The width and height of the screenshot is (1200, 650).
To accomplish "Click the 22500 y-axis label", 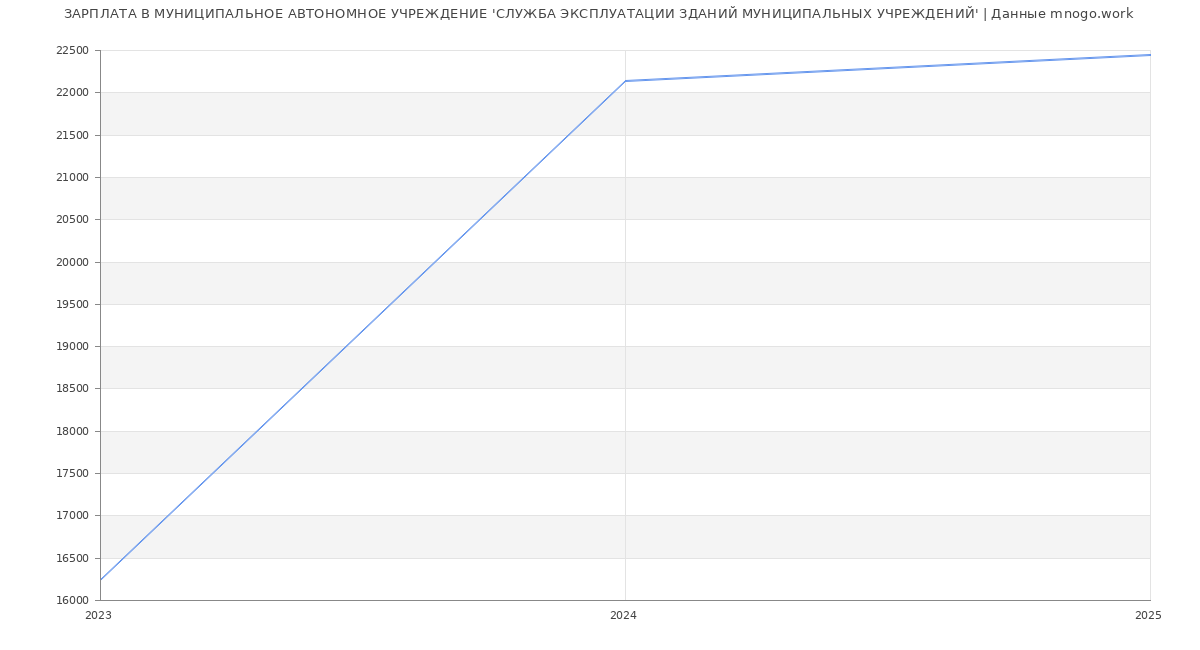I will 72,51.
